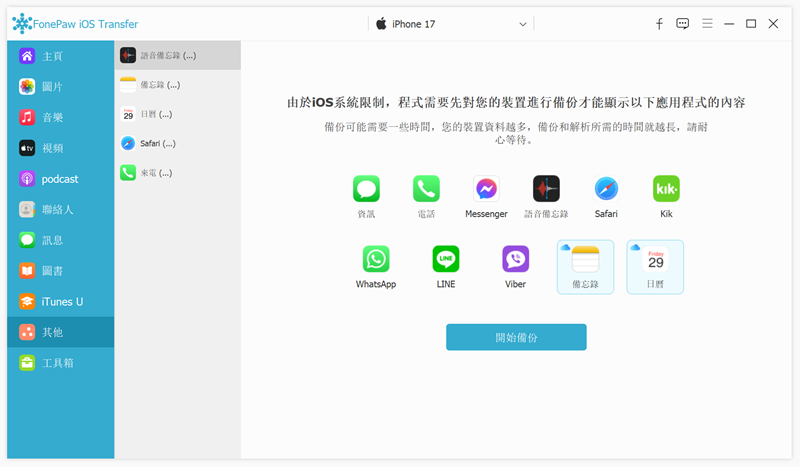The image size is (800, 467).
Task: Click the Safari compass app icon
Action: (606, 189)
